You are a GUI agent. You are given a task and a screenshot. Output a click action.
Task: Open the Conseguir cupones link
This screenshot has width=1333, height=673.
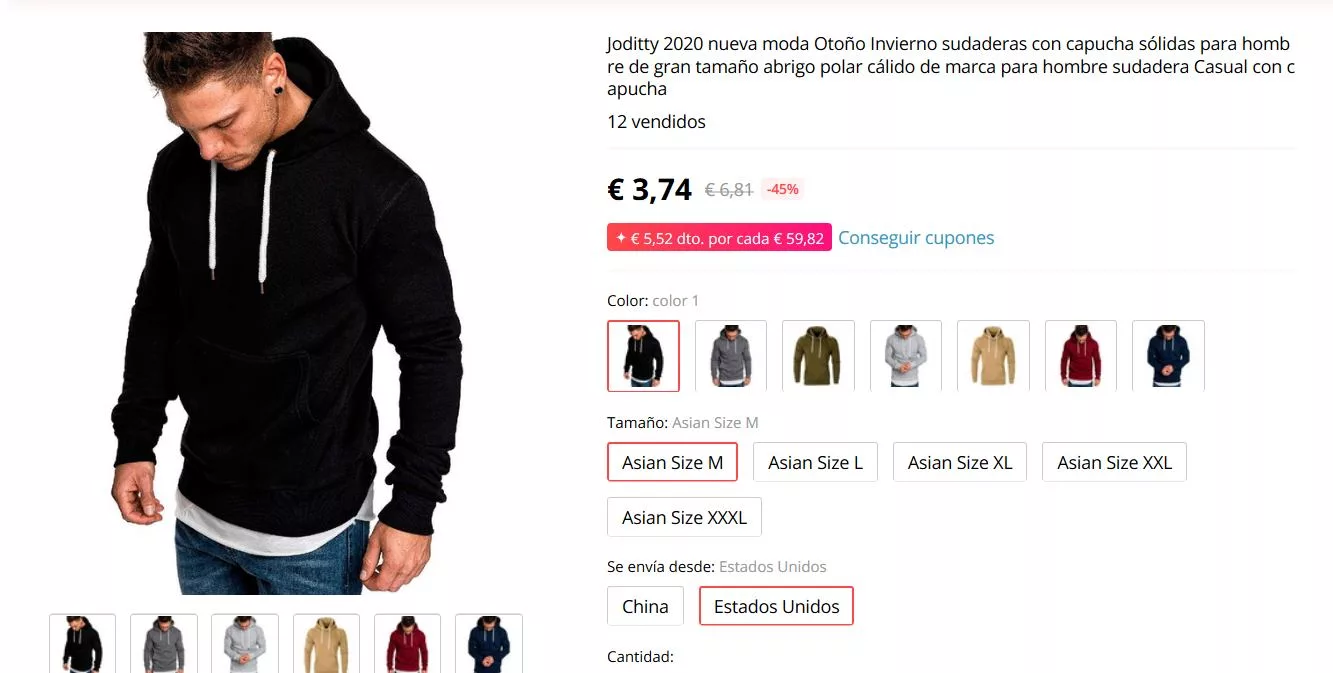point(916,237)
